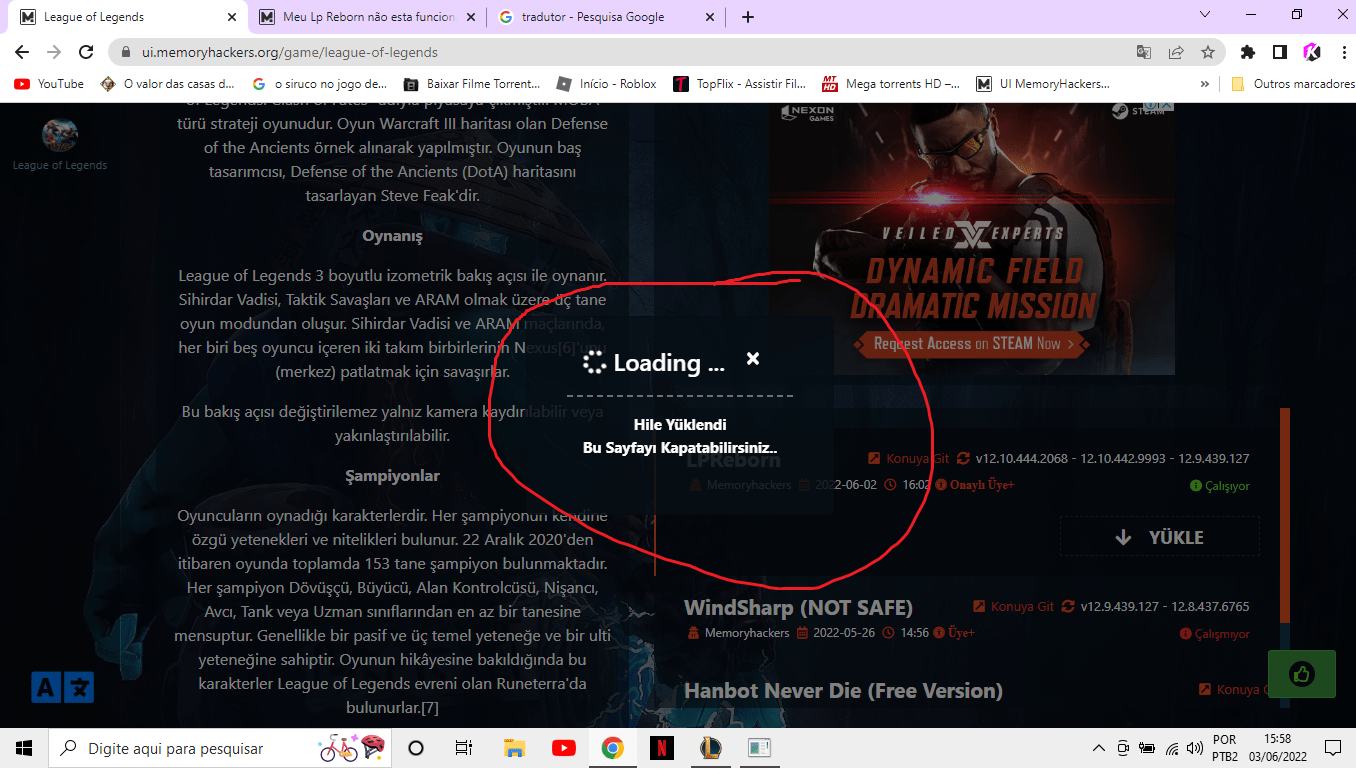Open the Request Access on Steam ad banner
1356x782 pixels.
point(972,344)
